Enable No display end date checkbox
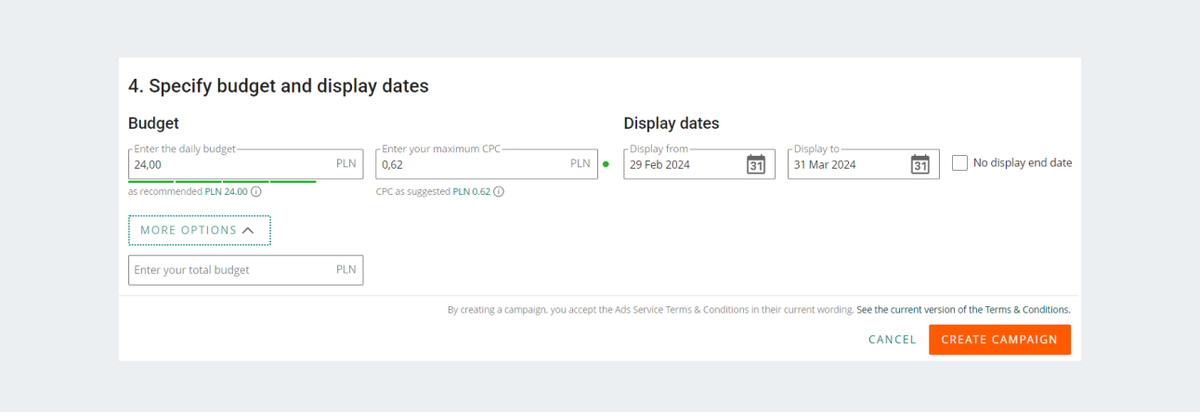 [960, 163]
